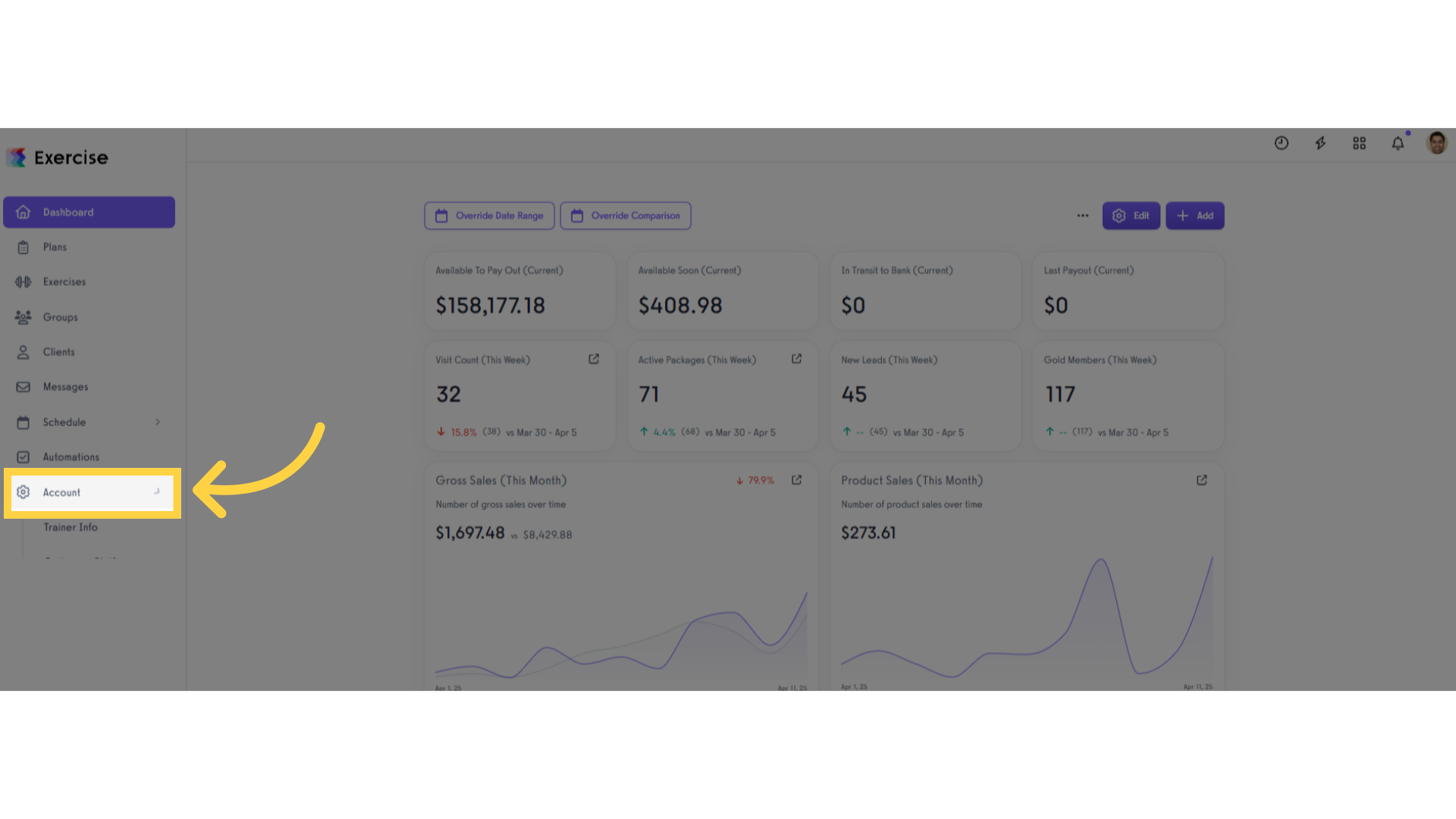The height and width of the screenshot is (819, 1456).
Task: Click the Add widget button
Action: [x=1194, y=216]
